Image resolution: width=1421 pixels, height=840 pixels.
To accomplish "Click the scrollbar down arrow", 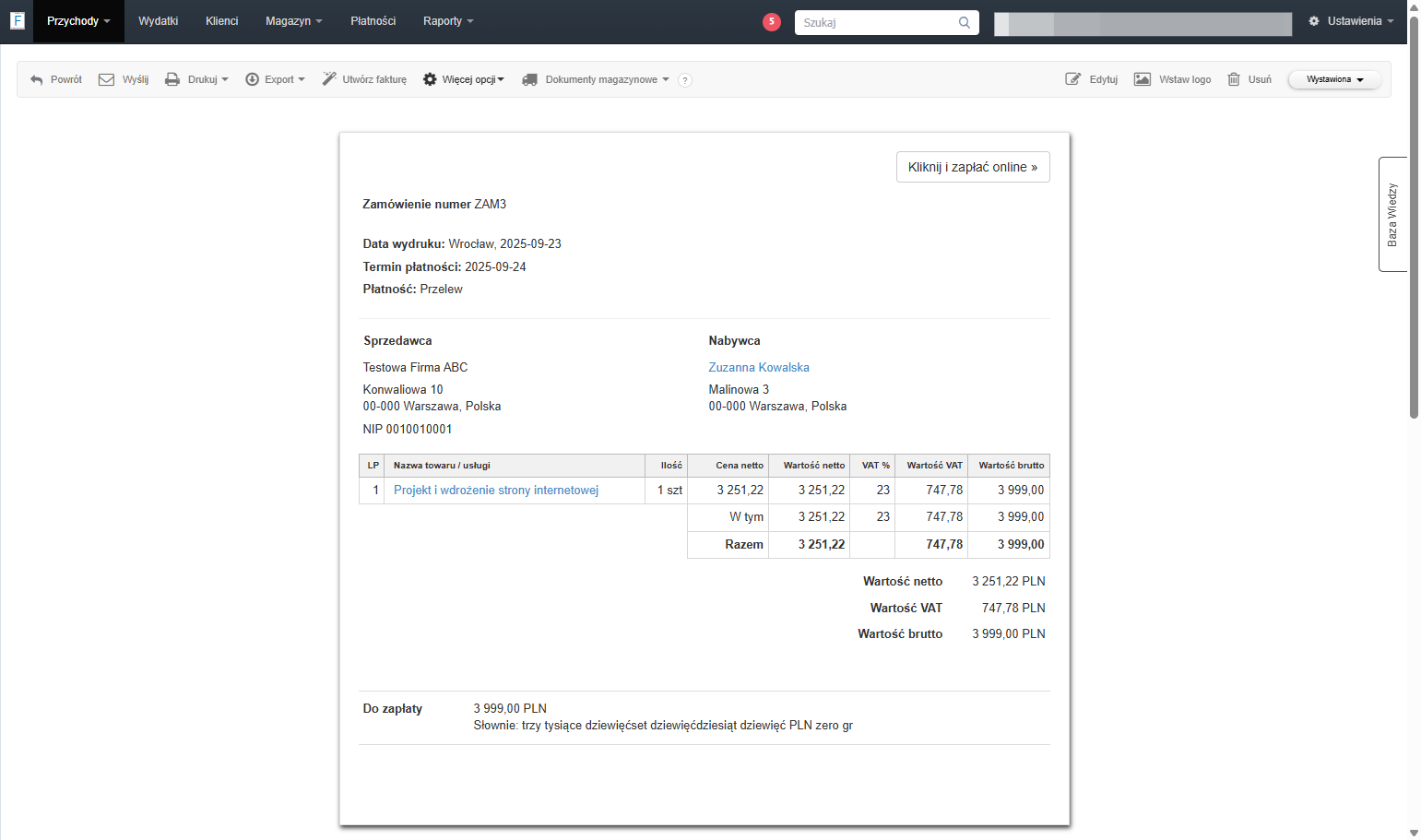I will tap(1414, 834).
